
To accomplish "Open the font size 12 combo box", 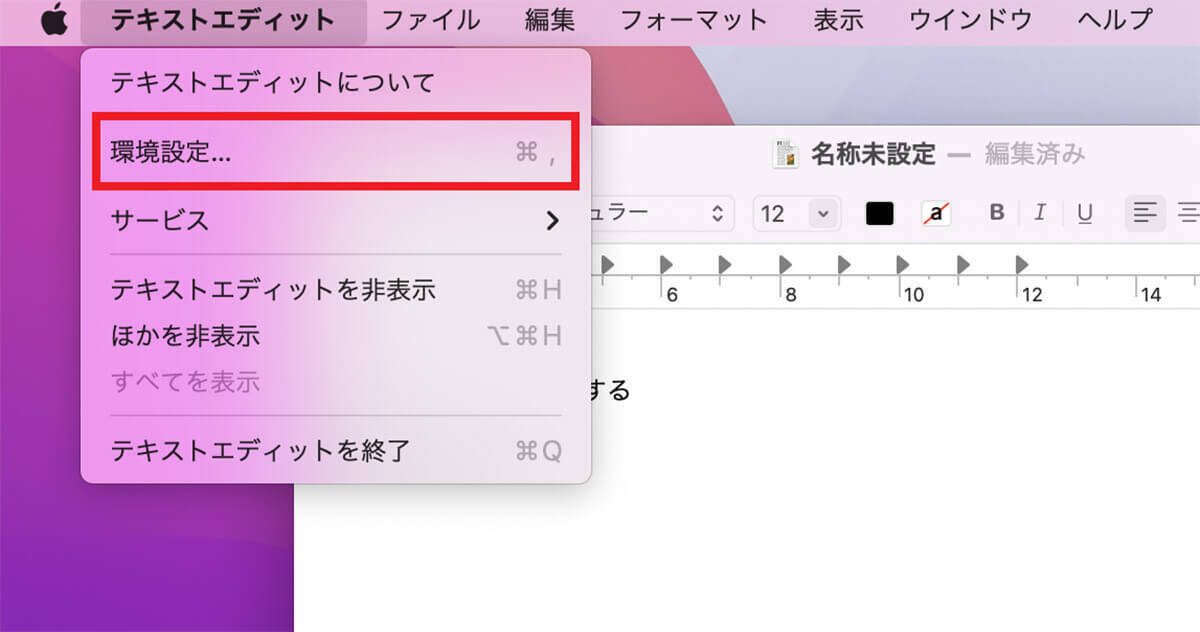I will click(796, 213).
